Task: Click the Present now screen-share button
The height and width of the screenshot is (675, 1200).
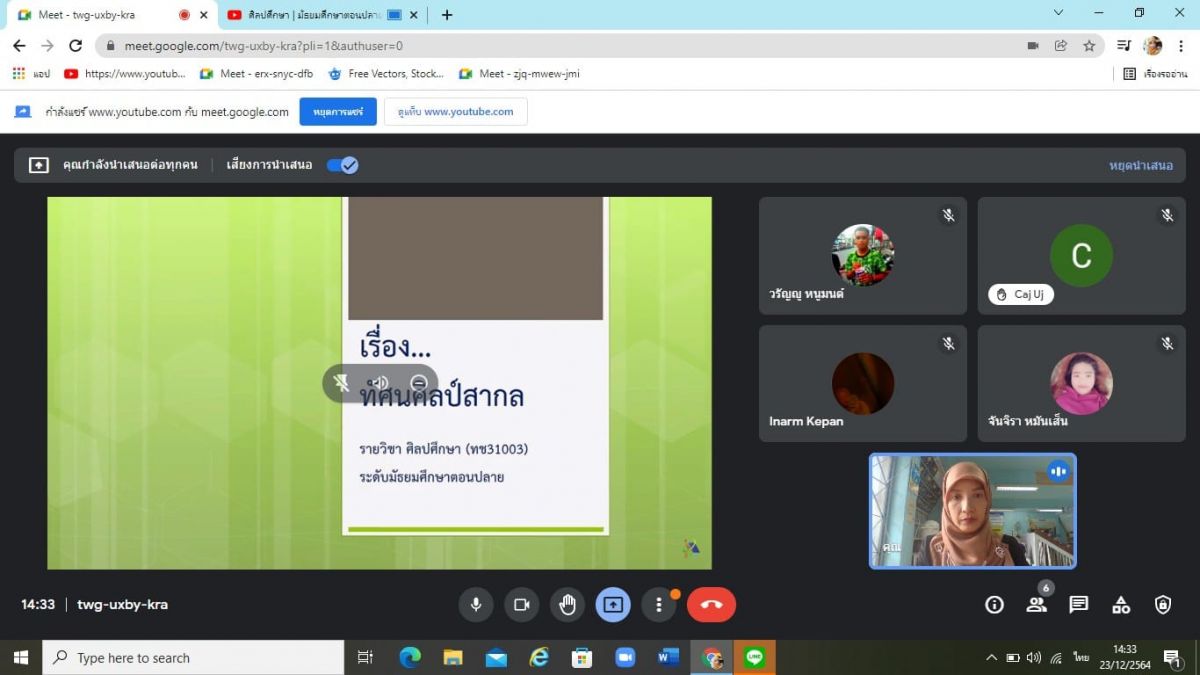Action: tap(613, 604)
